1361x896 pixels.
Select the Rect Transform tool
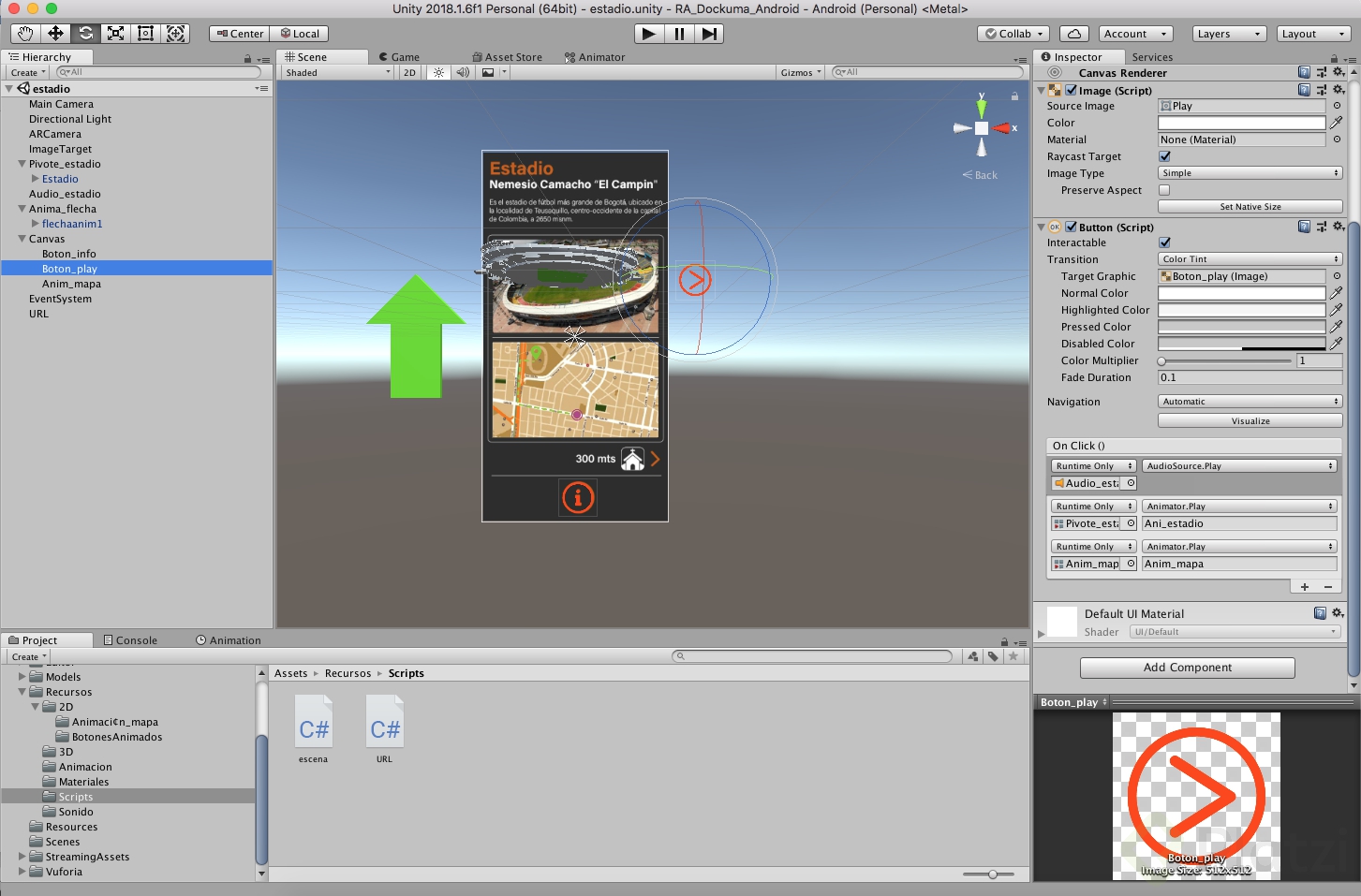[x=145, y=34]
